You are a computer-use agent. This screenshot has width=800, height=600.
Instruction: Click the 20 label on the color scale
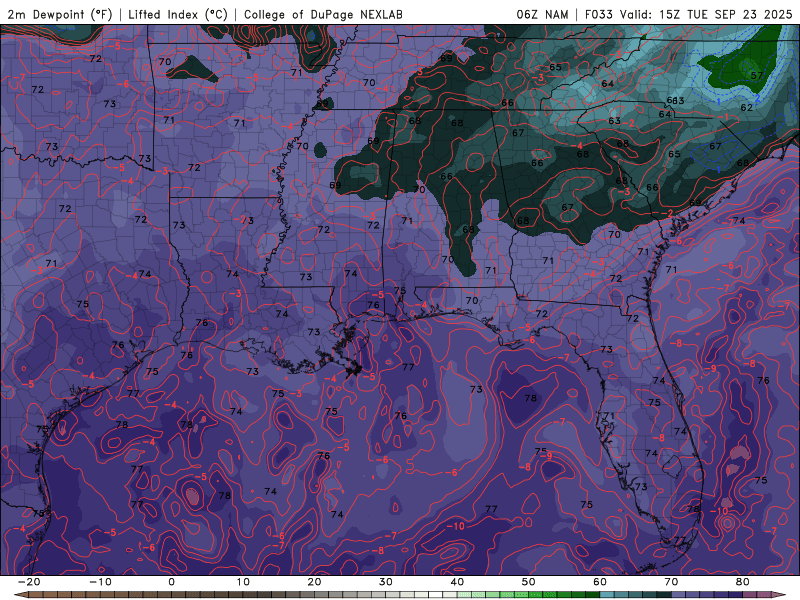(x=314, y=582)
